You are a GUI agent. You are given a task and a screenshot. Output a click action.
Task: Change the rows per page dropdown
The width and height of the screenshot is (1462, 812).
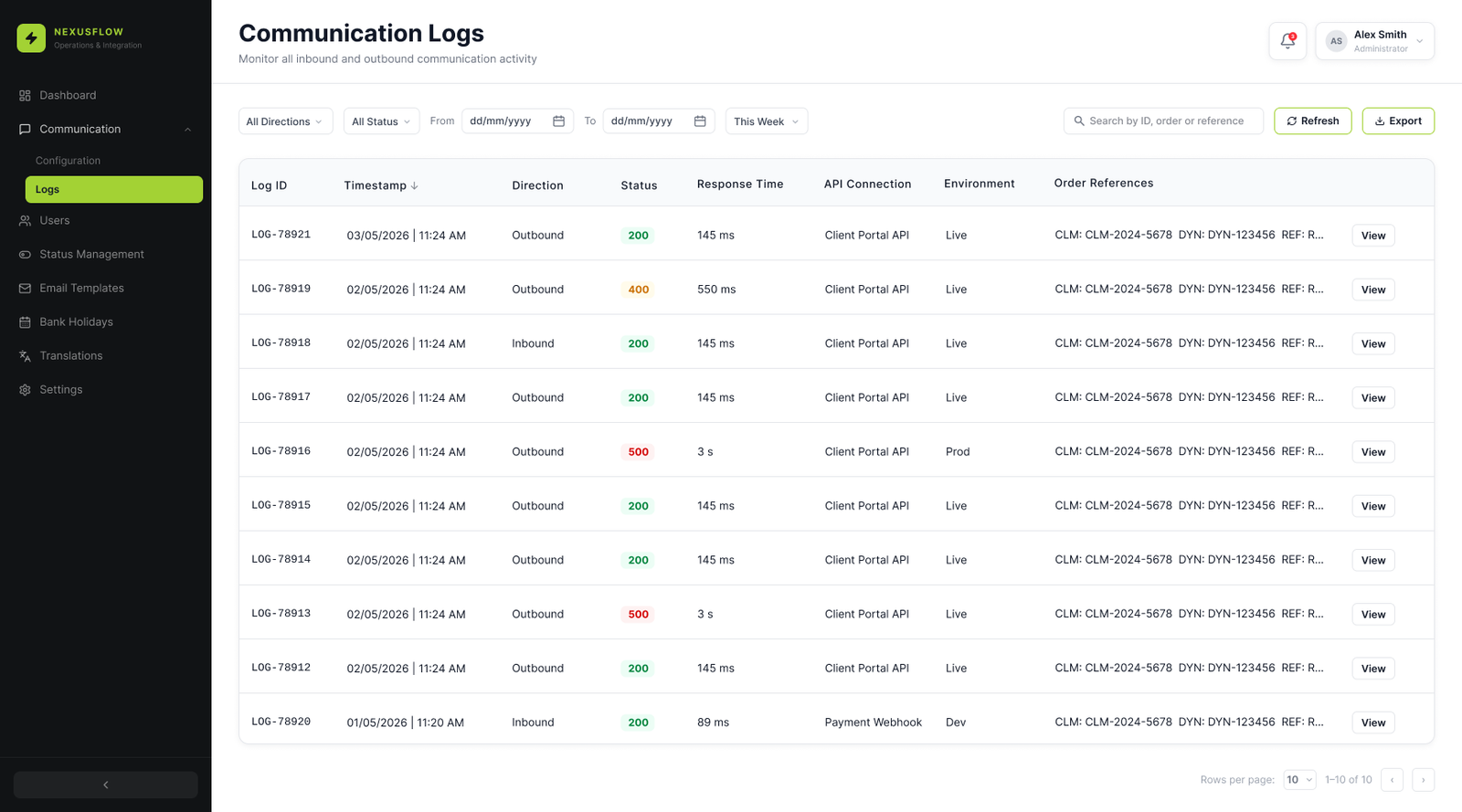click(1299, 779)
